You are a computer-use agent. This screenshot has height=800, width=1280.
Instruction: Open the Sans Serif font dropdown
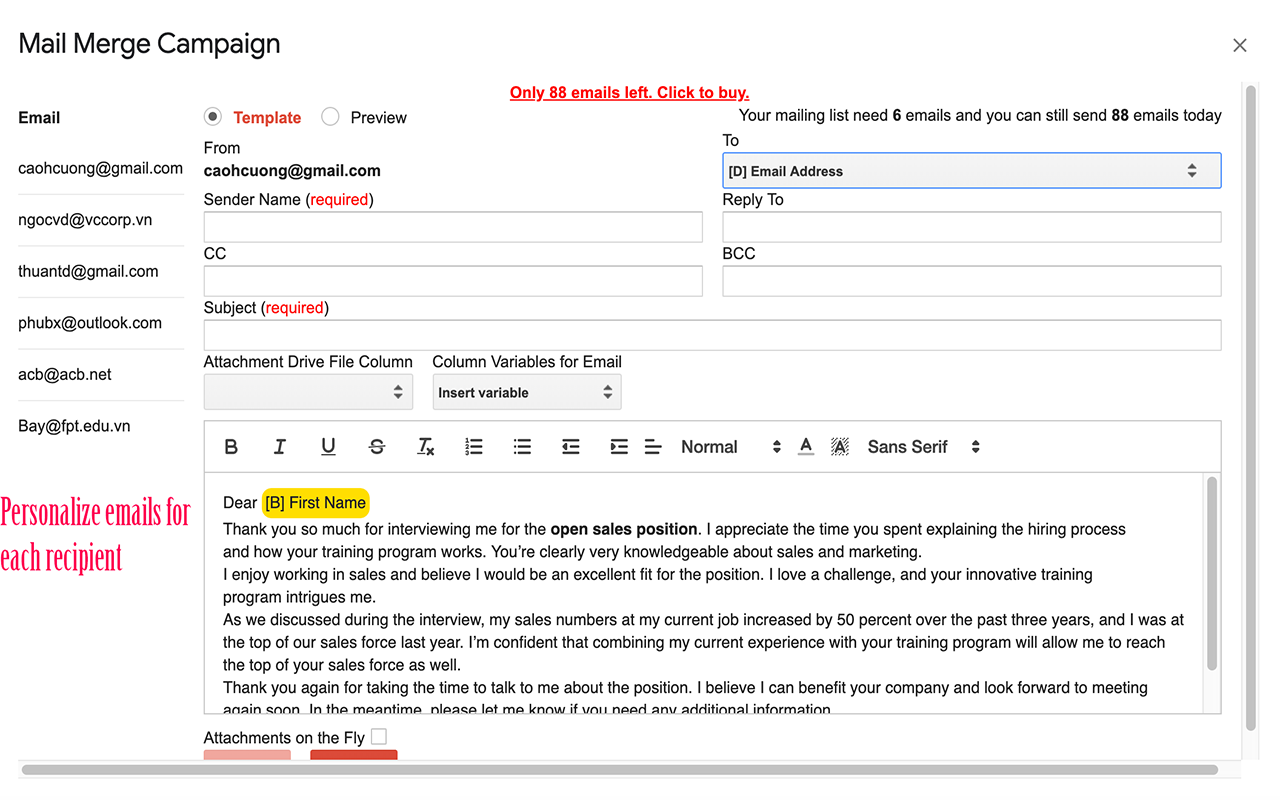[x=924, y=447]
